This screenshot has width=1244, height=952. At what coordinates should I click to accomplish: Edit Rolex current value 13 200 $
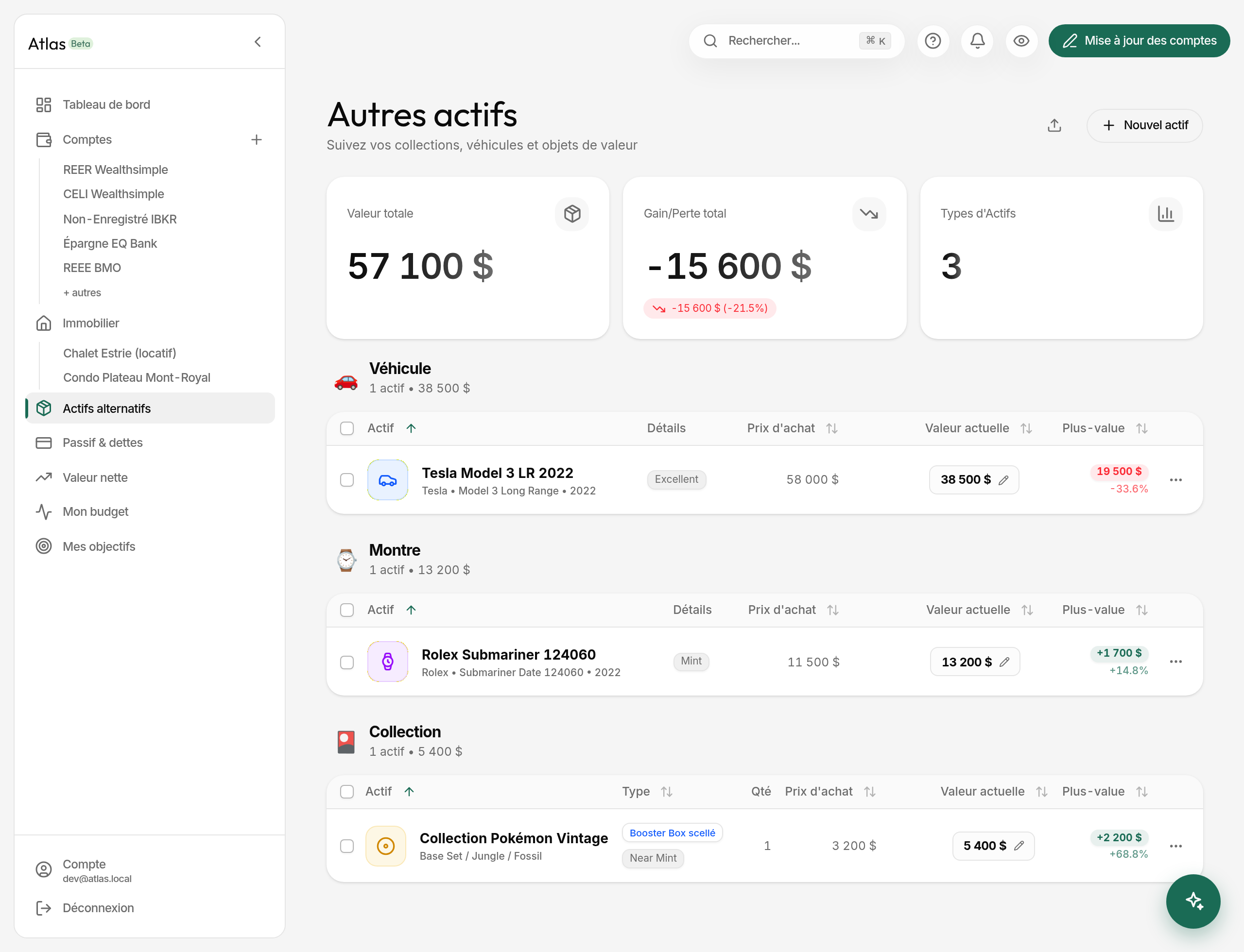[x=975, y=662]
